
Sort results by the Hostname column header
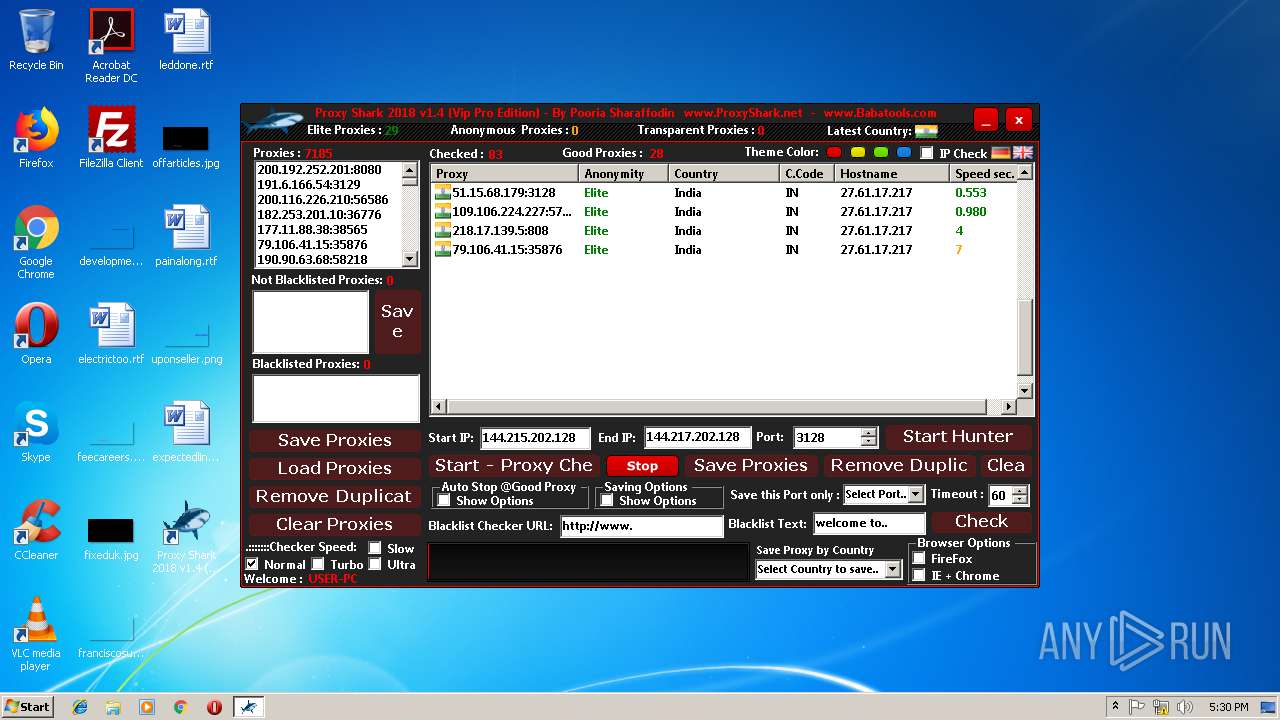click(893, 174)
